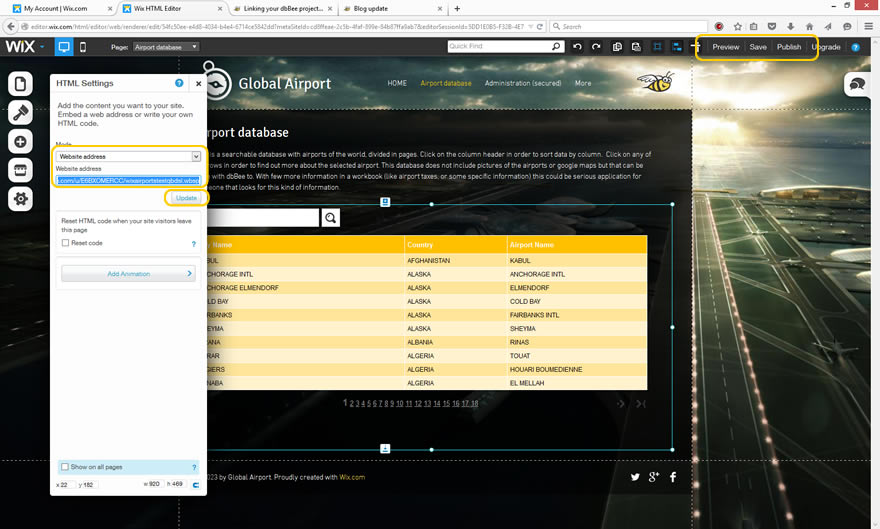Open the site Settings gear icon
The height and width of the screenshot is (529, 880).
[x=21, y=200]
